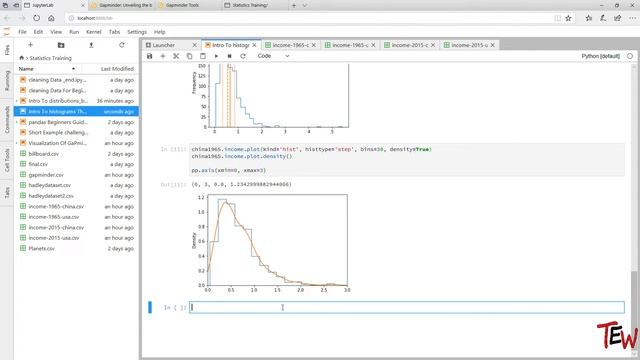Go to the browser home page
The height and width of the screenshot is (360, 640).
(51, 18)
